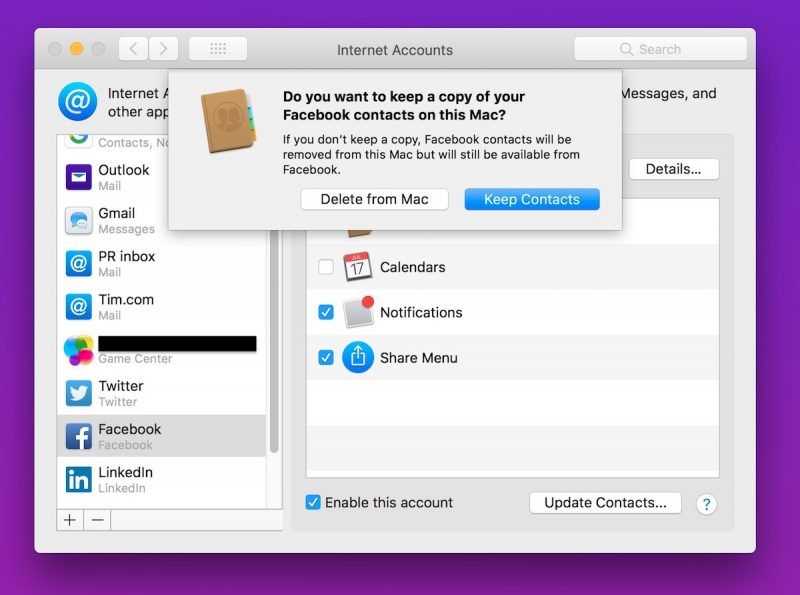800x595 pixels.
Task: Click the Gmail Messages account icon
Action: [x=78, y=220]
